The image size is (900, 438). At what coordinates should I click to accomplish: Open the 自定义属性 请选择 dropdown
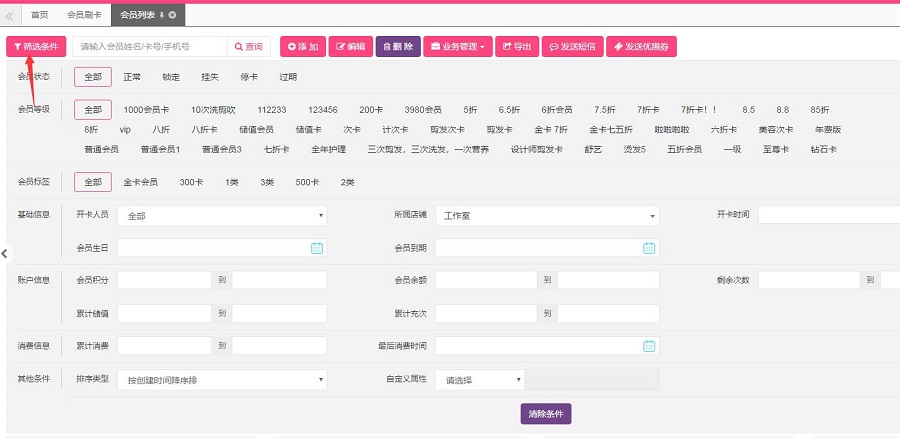coord(480,379)
